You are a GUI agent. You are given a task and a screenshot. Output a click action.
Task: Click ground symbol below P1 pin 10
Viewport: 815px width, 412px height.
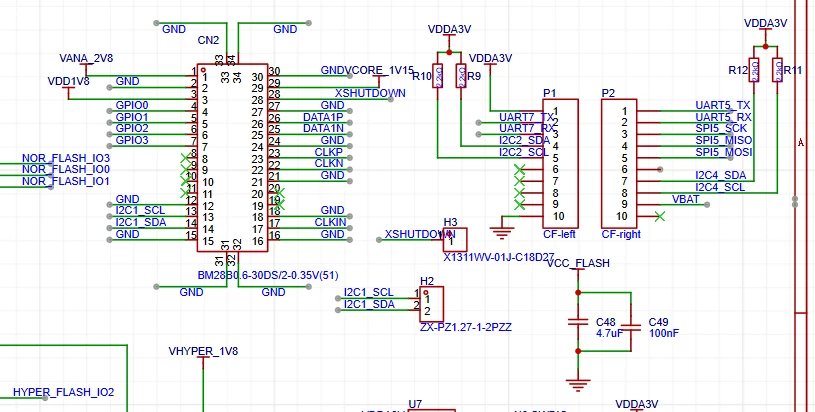click(x=502, y=231)
